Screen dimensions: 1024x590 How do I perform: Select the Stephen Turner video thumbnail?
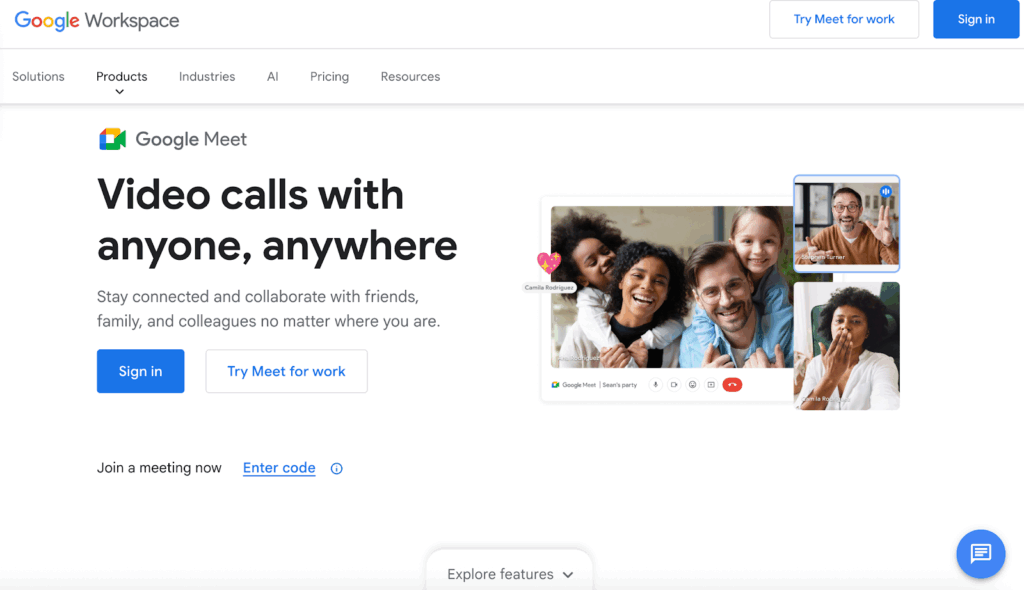846,224
